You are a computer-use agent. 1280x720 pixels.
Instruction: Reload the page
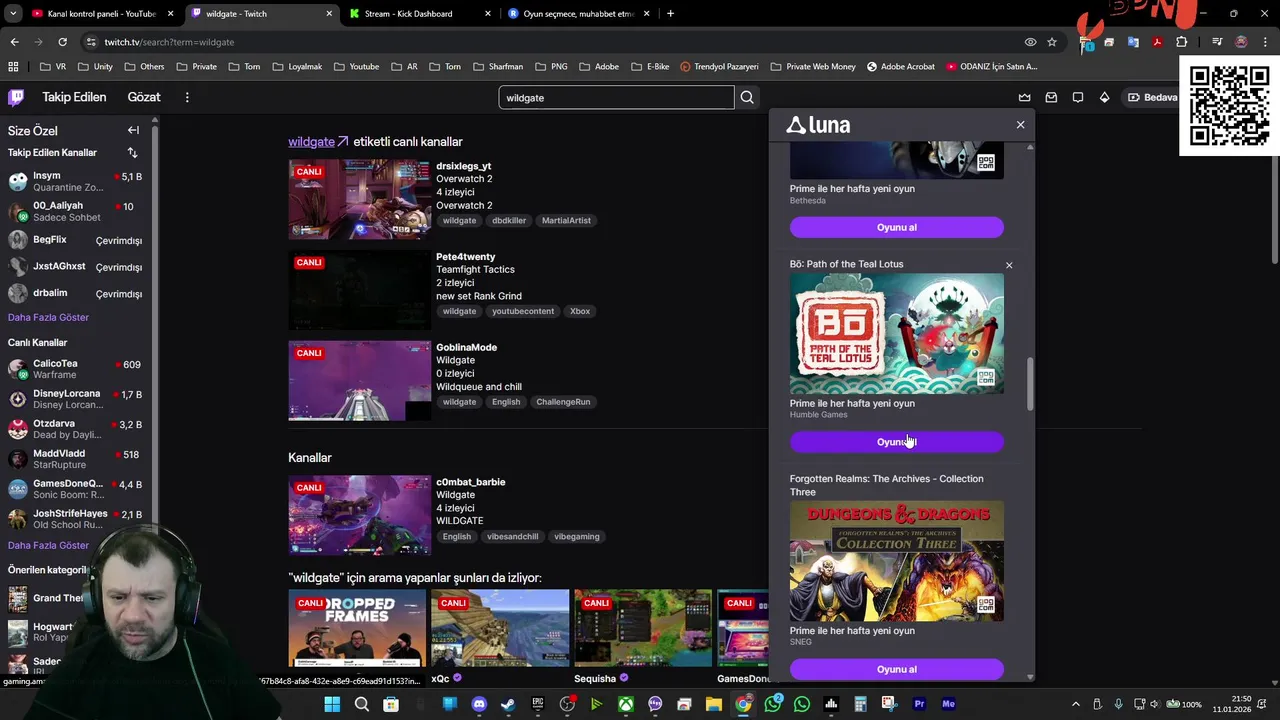pos(62,42)
